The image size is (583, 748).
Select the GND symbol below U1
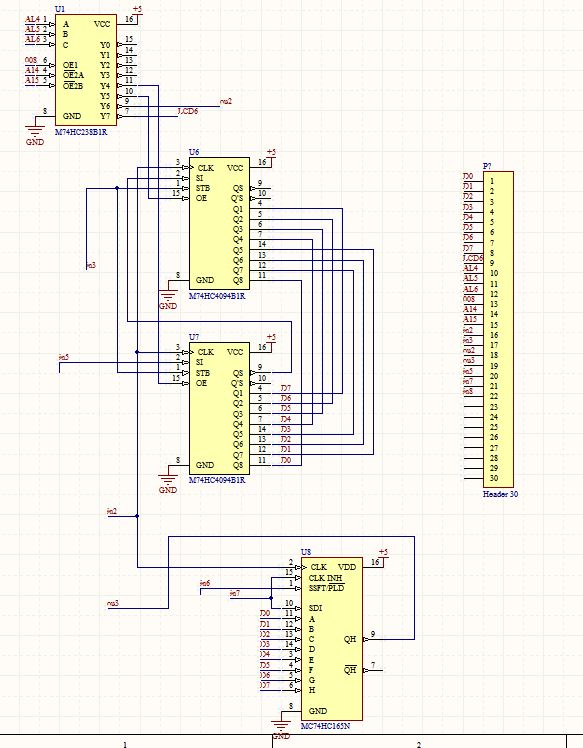pos(34,135)
